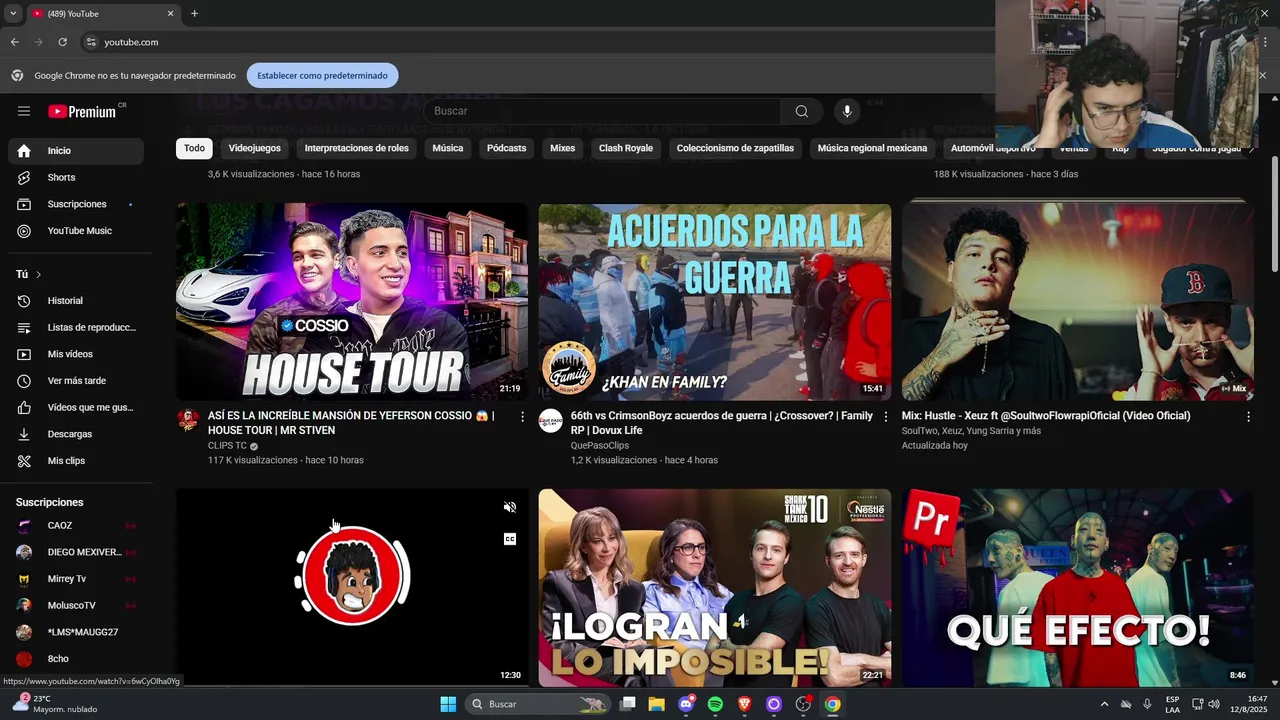Open YouTube Music in sidebar
This screenshot has width=1280, height=720.
click(76, 231)
